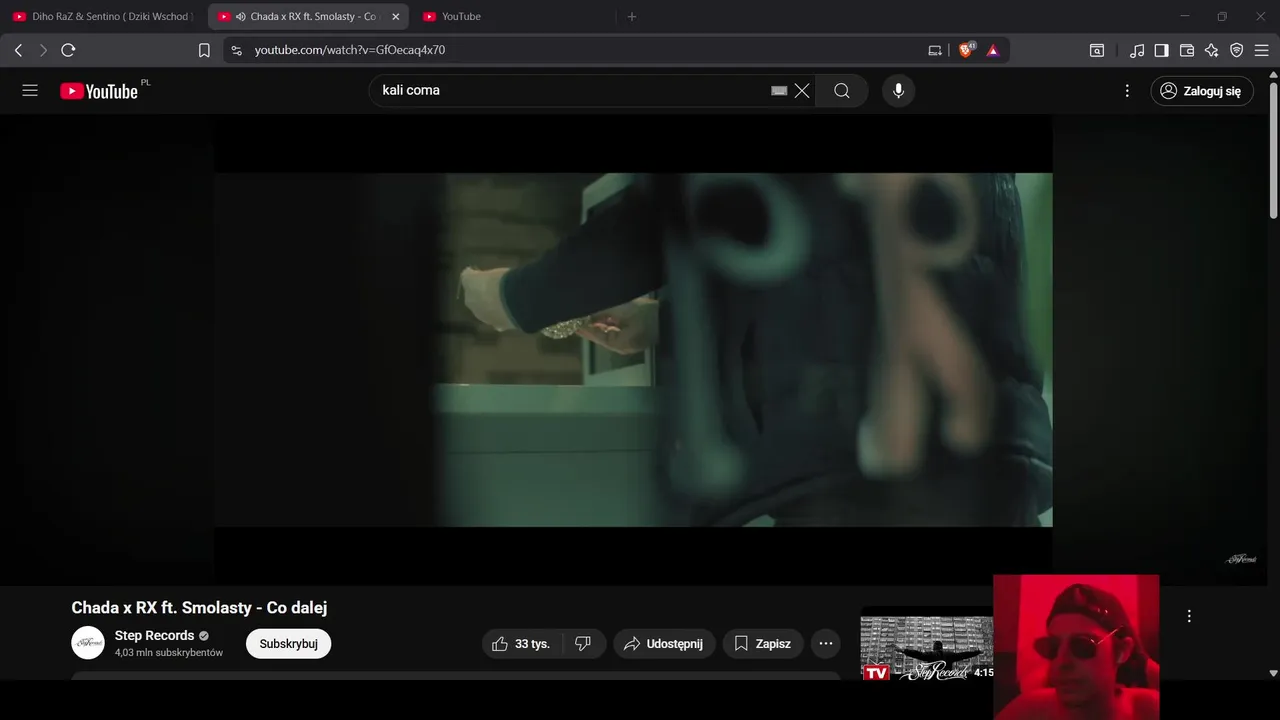Switch to the Diho RaZ & Sentino tab
This screenshot has height=720, width=1280.
pos(103,16)
